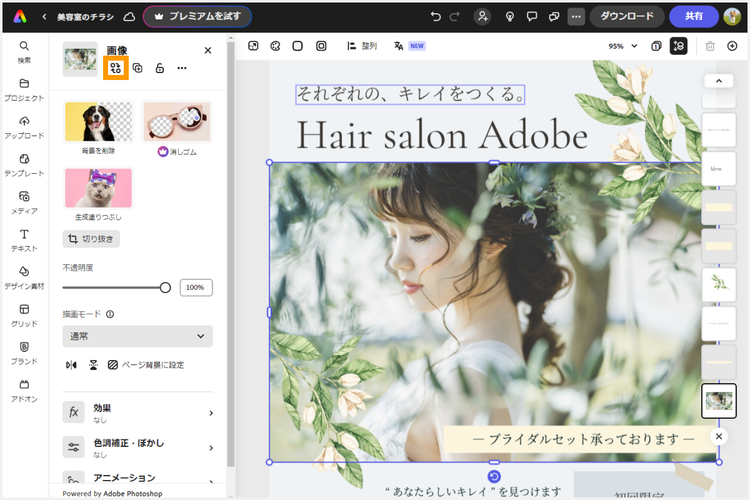Open the 95% zoom dropdown

point(623,46)
